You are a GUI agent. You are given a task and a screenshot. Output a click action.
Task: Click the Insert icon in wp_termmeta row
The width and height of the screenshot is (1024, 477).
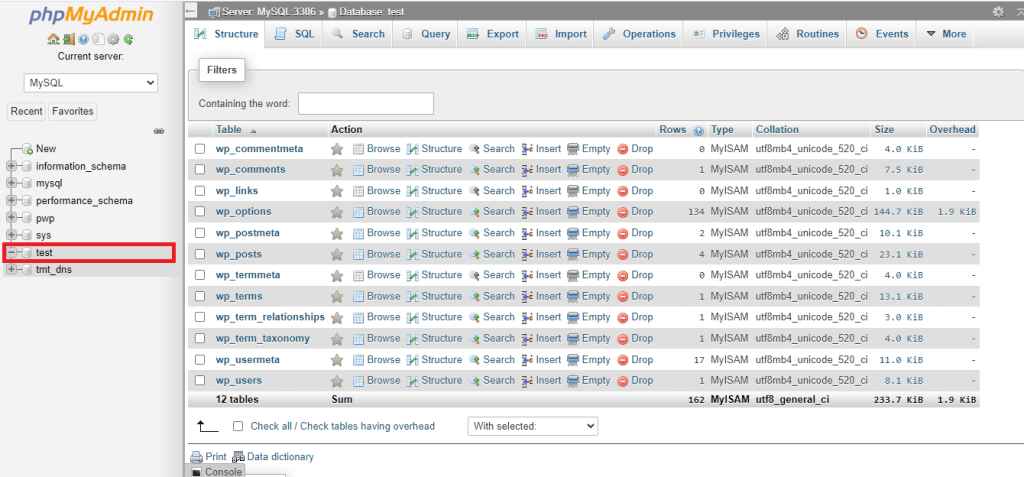pos(528,275)
